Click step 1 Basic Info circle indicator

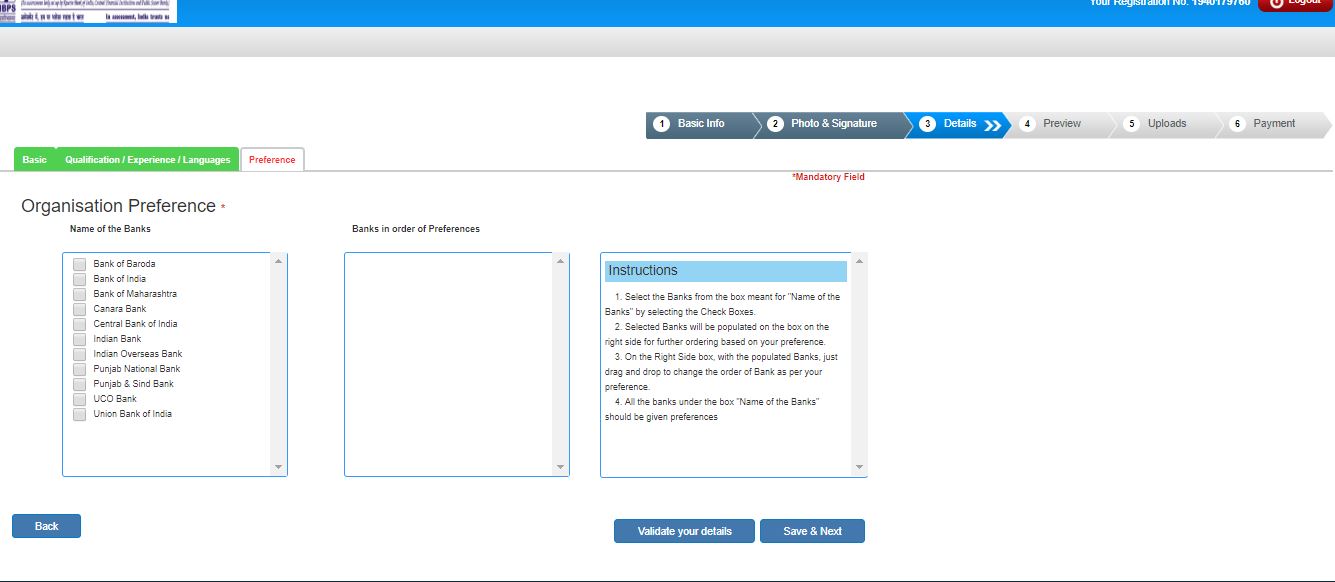tap(661, 124)
